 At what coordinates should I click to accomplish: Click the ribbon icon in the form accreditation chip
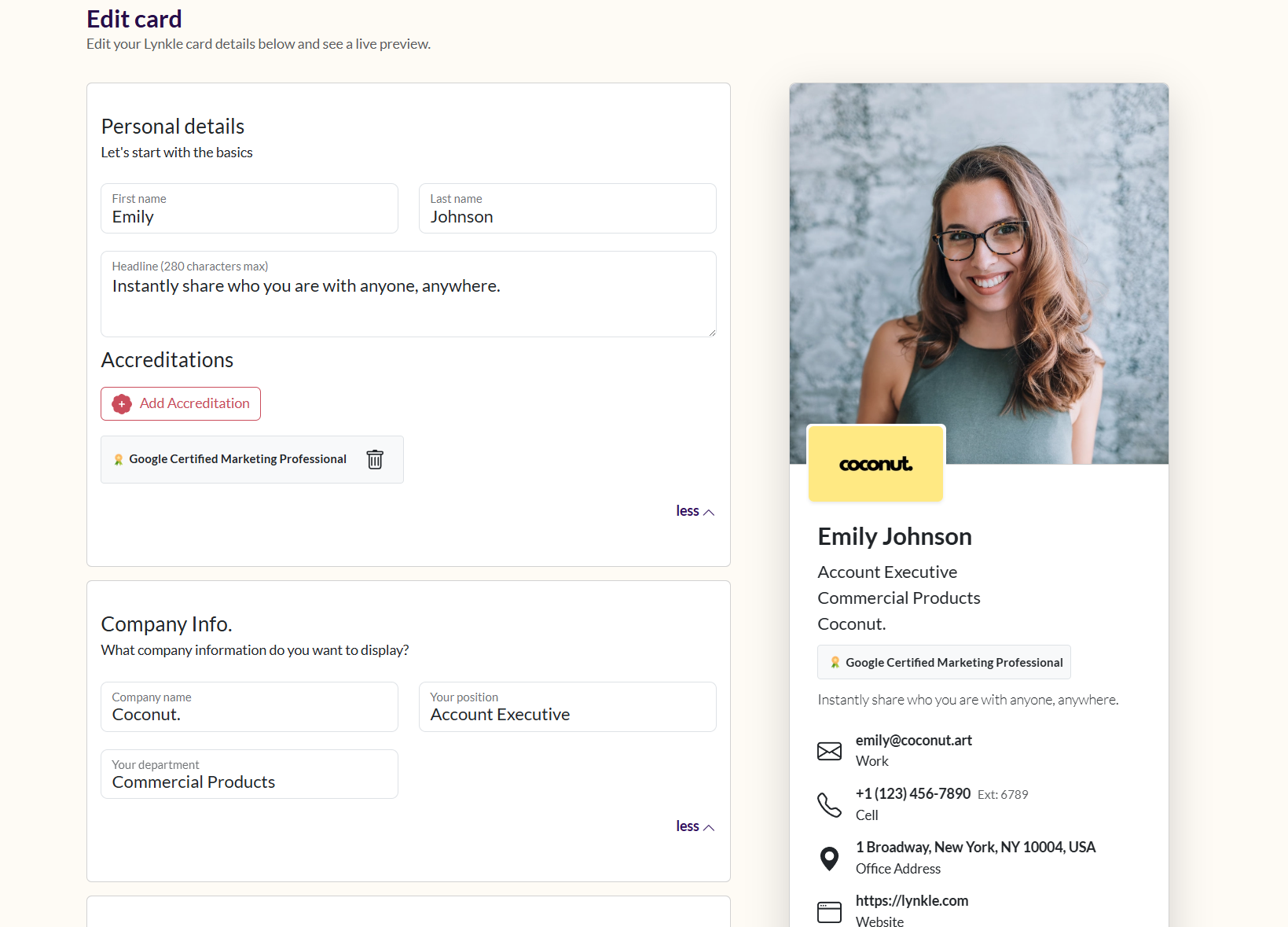pos(119,459)
